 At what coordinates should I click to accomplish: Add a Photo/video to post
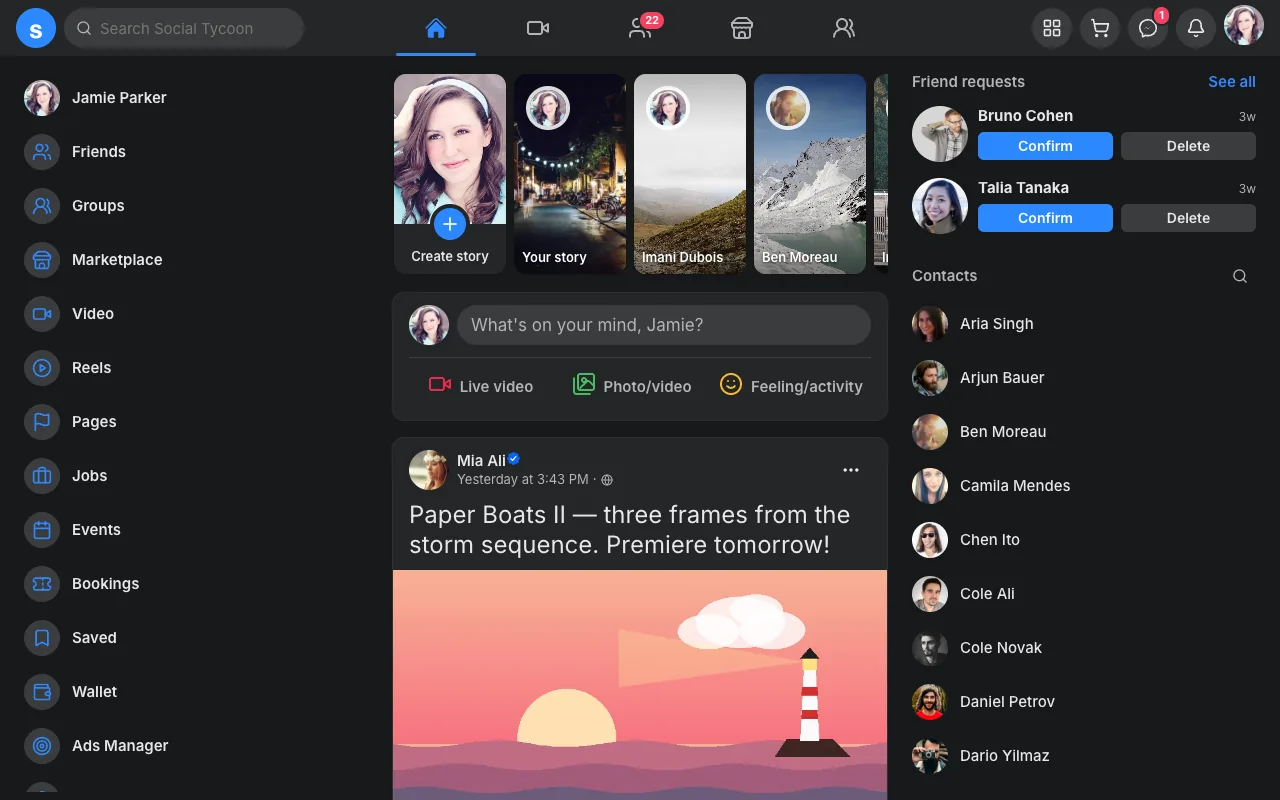tap(632, 386)
